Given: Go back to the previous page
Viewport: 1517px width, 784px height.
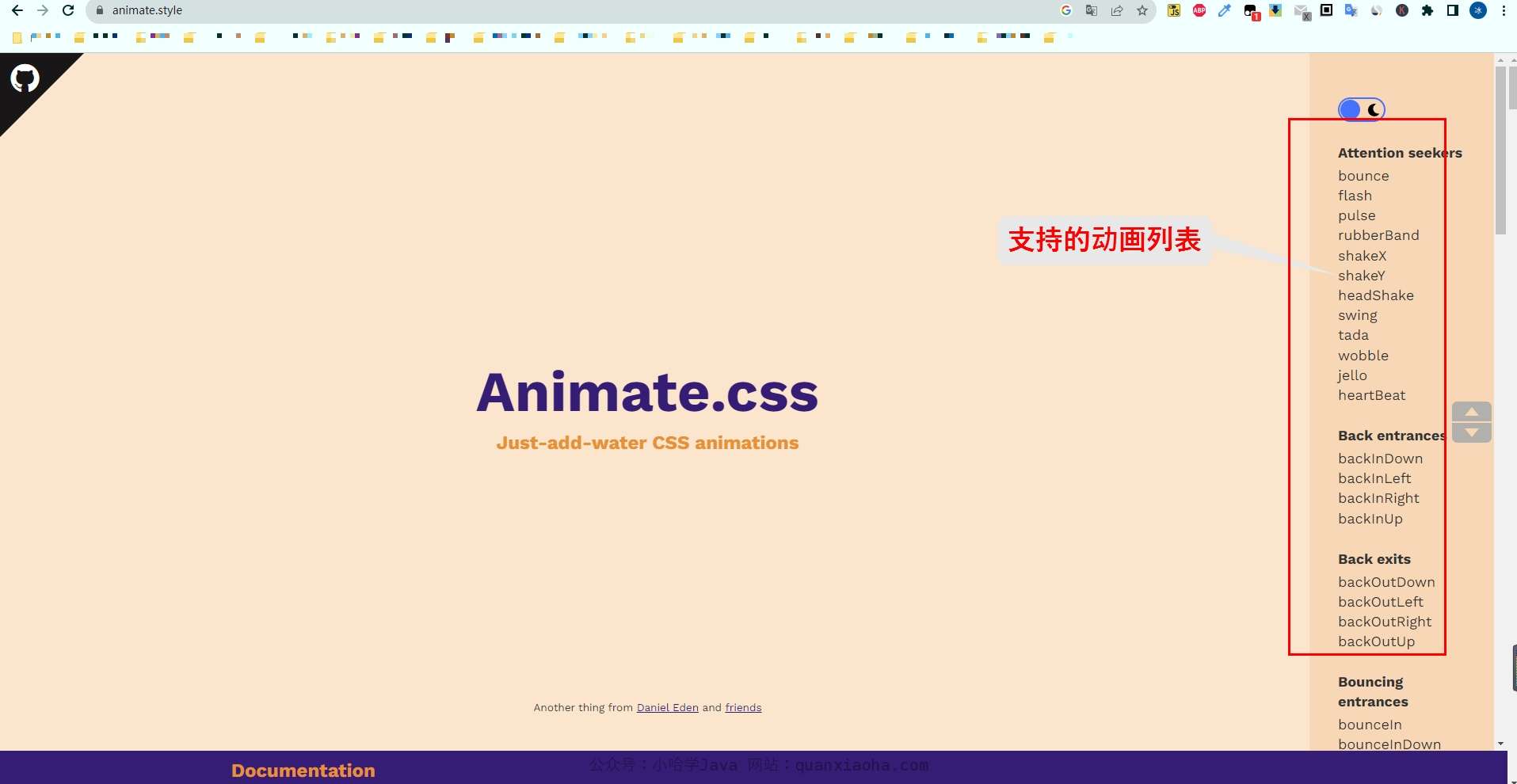Looking at the screenshot, I should click(x=17, y=10).
